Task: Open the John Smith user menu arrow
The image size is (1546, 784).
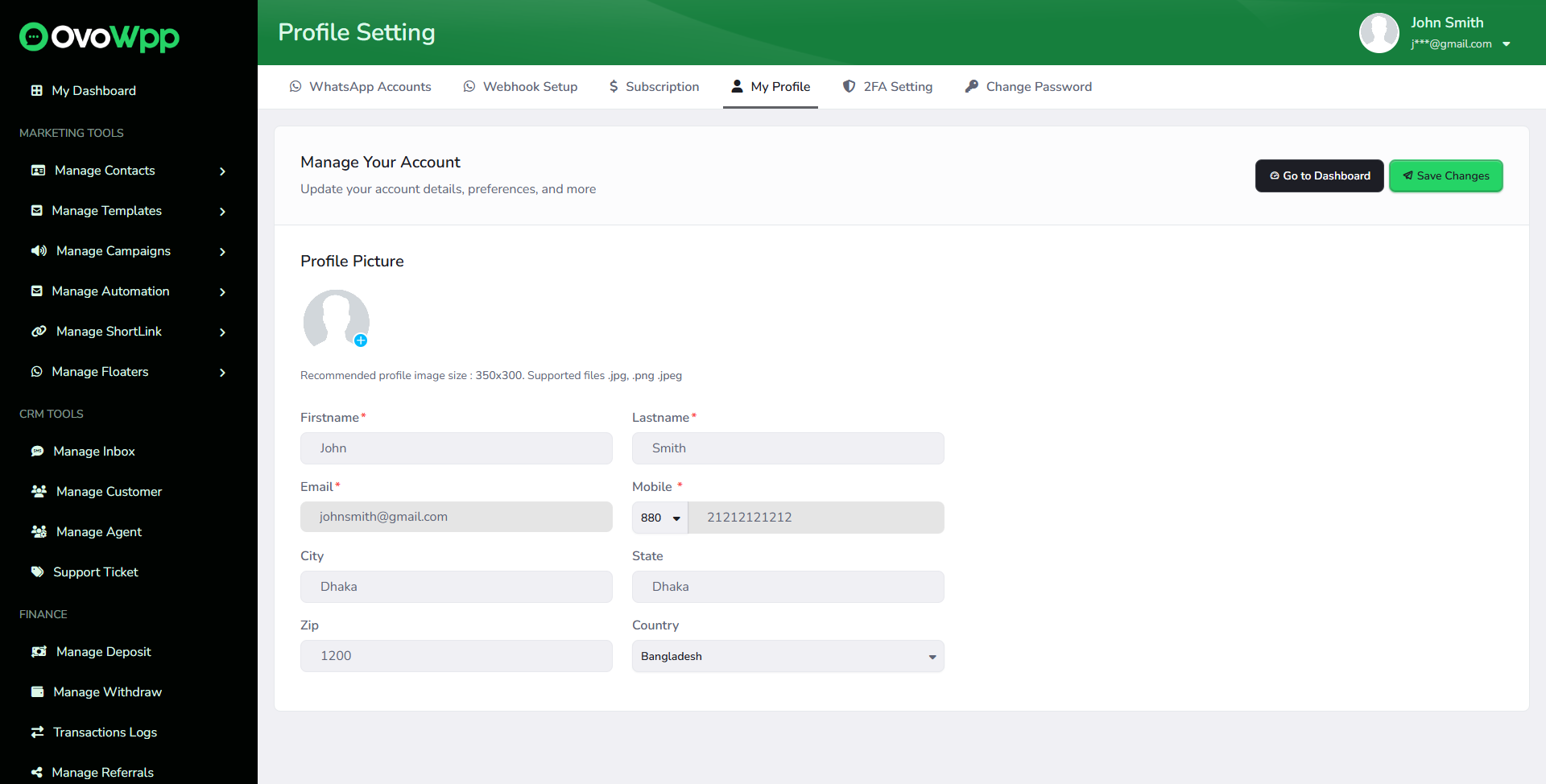Action: (x=1507, y=44)
